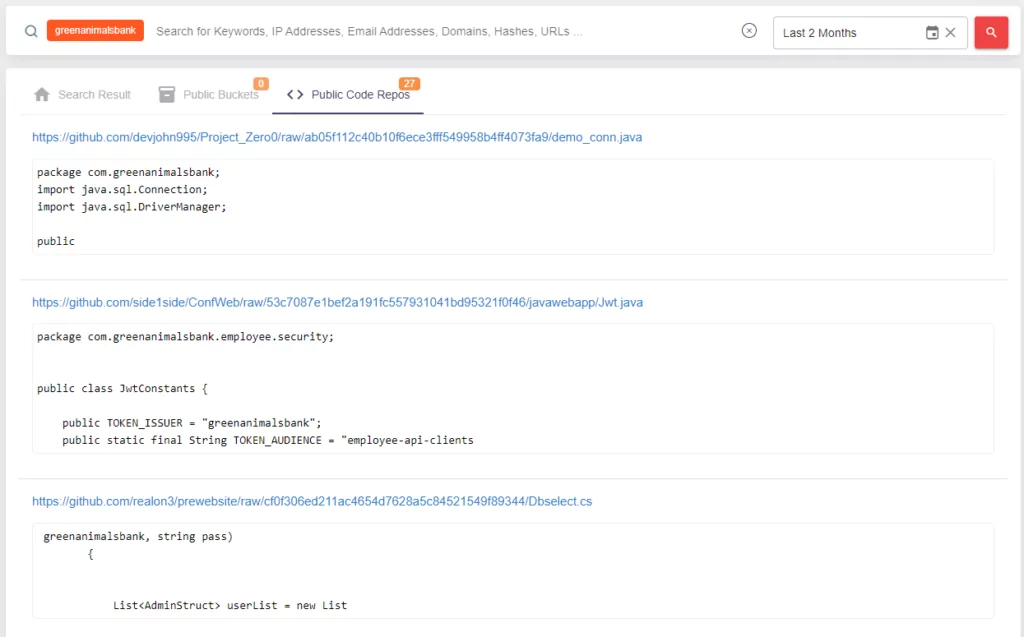Open the calendar picker icon

932,33
